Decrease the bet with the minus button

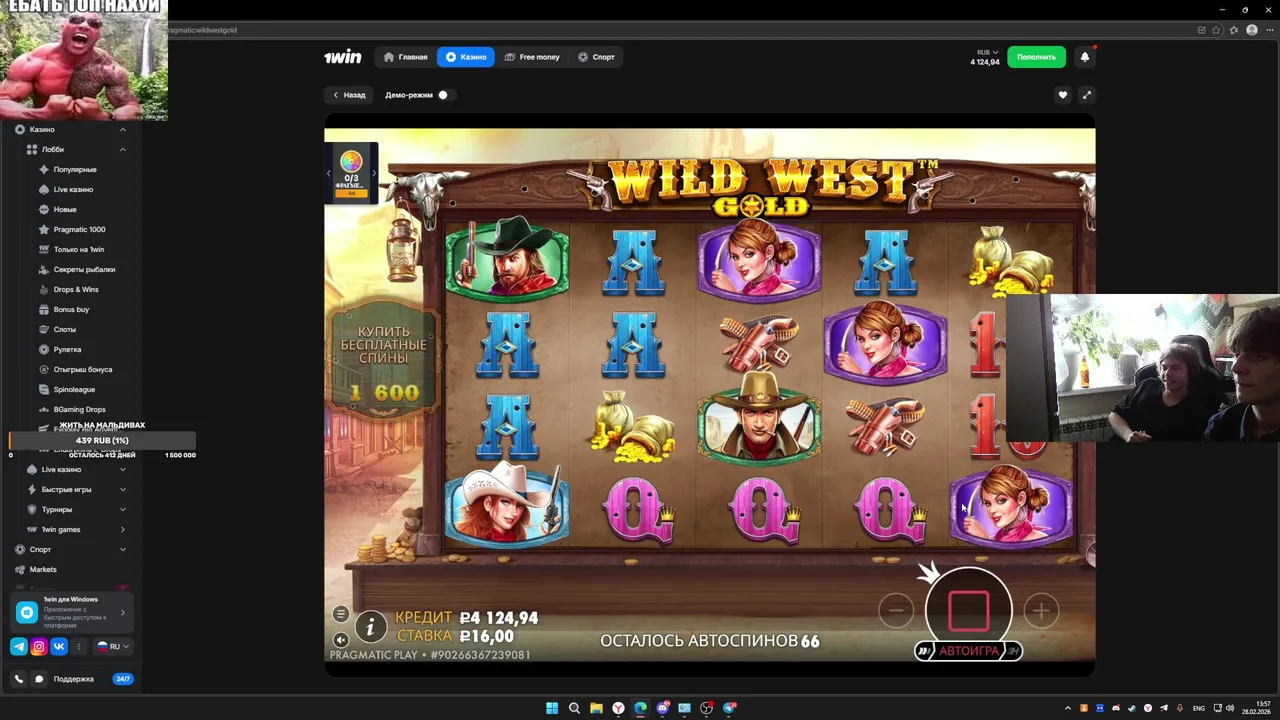(896, 610)
